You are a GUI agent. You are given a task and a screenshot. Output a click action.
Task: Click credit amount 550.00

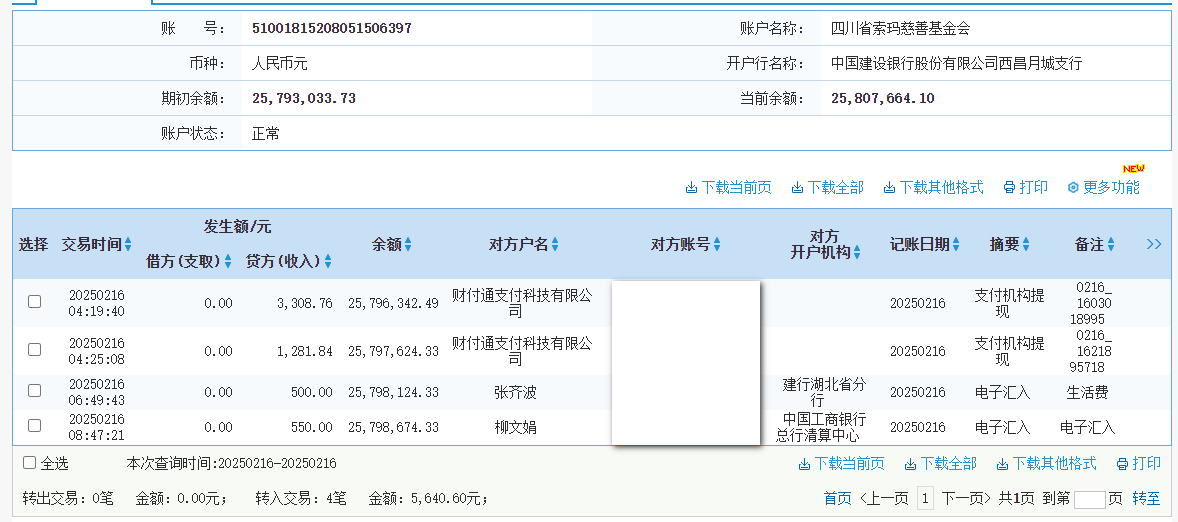pos(312,427)
